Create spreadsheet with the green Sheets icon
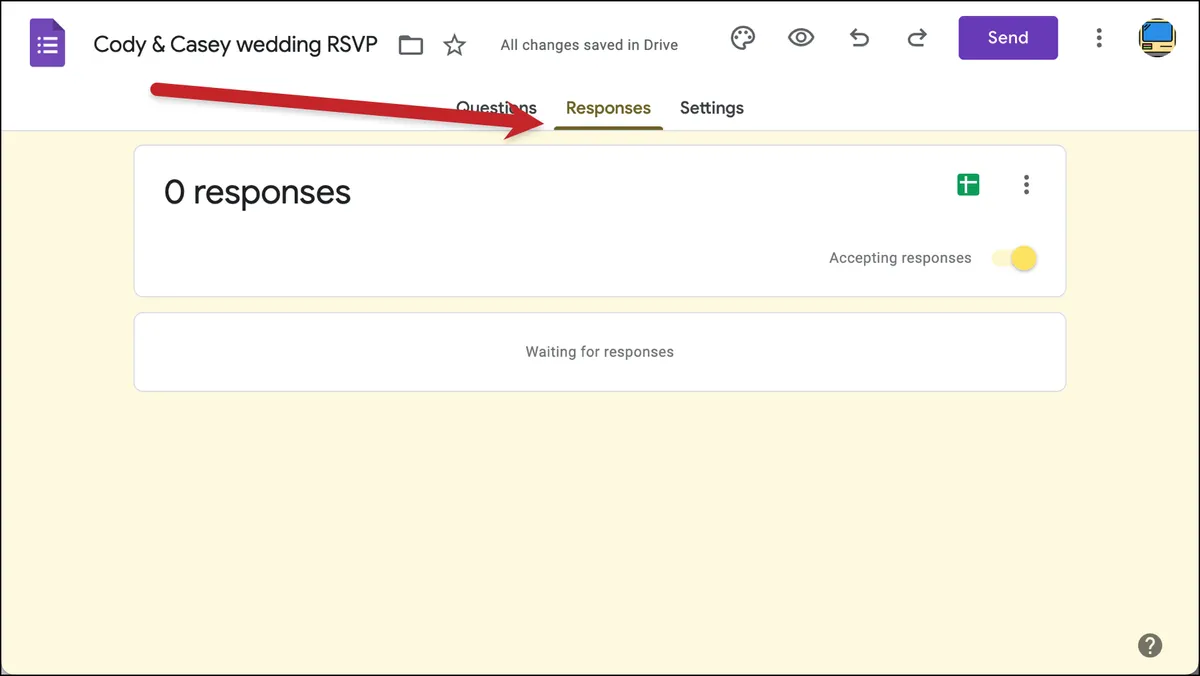Screen dimensions: 1200x676 (968, 185)
